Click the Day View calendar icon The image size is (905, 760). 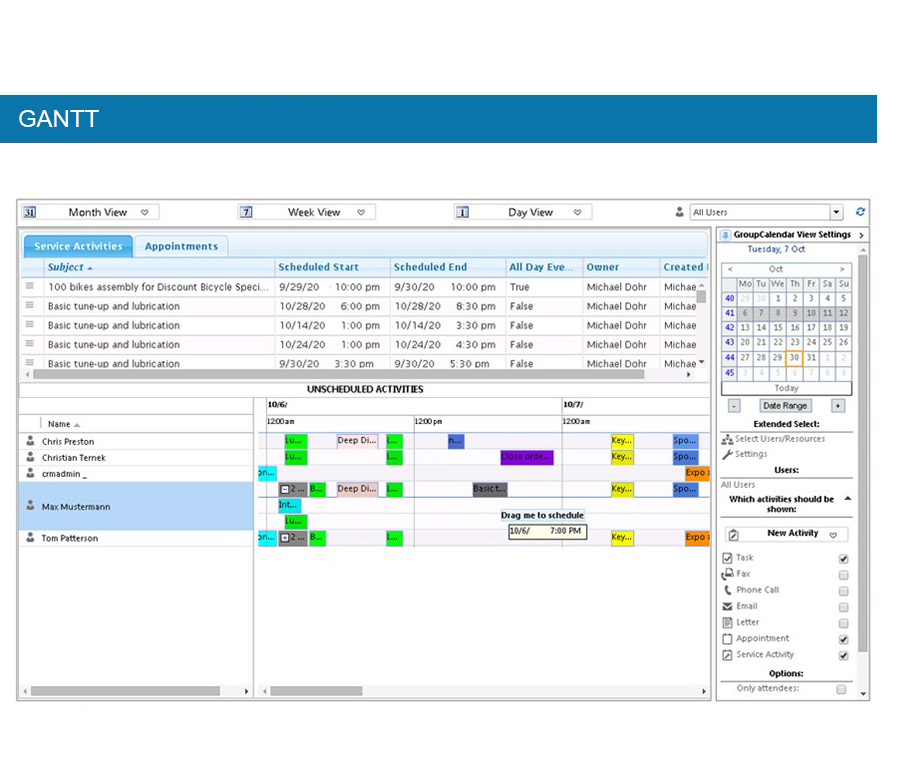click(x=462, y=212)
